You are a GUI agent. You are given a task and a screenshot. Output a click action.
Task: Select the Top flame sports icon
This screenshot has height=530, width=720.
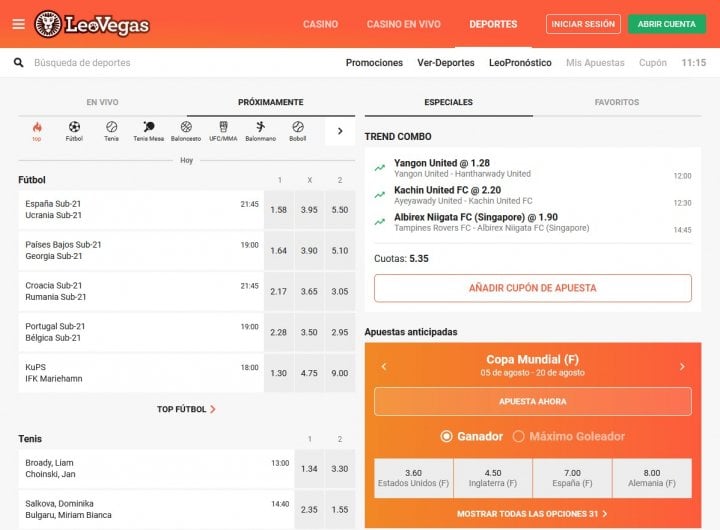pyautogui.click(x=37, y=131)
